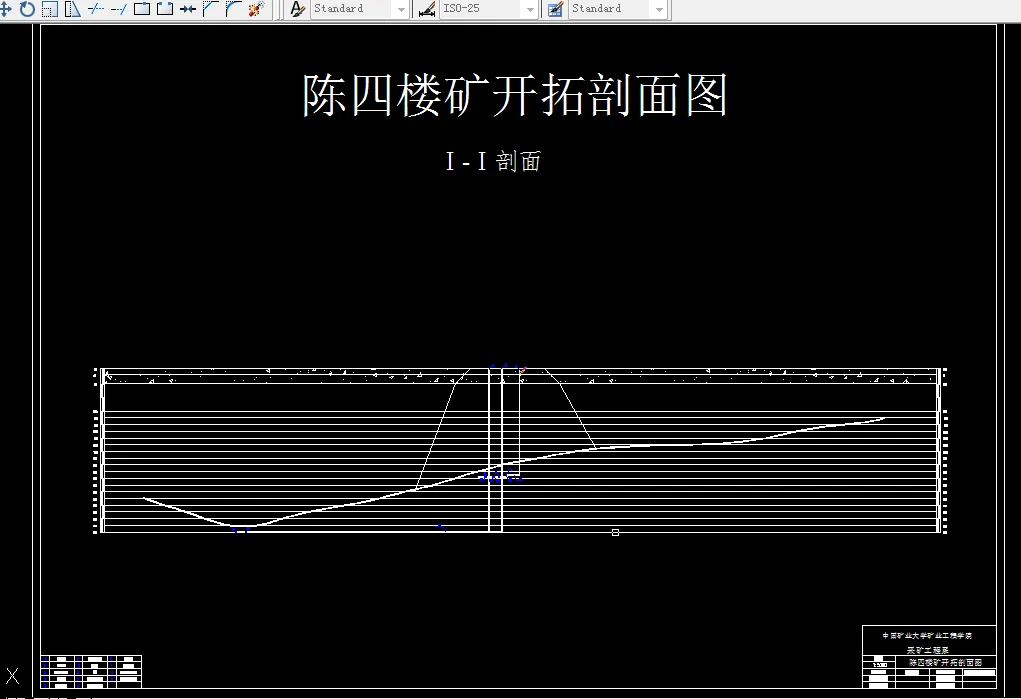Click the UCS icon at bottom left

pyautogui.click(x=12, y=676)
